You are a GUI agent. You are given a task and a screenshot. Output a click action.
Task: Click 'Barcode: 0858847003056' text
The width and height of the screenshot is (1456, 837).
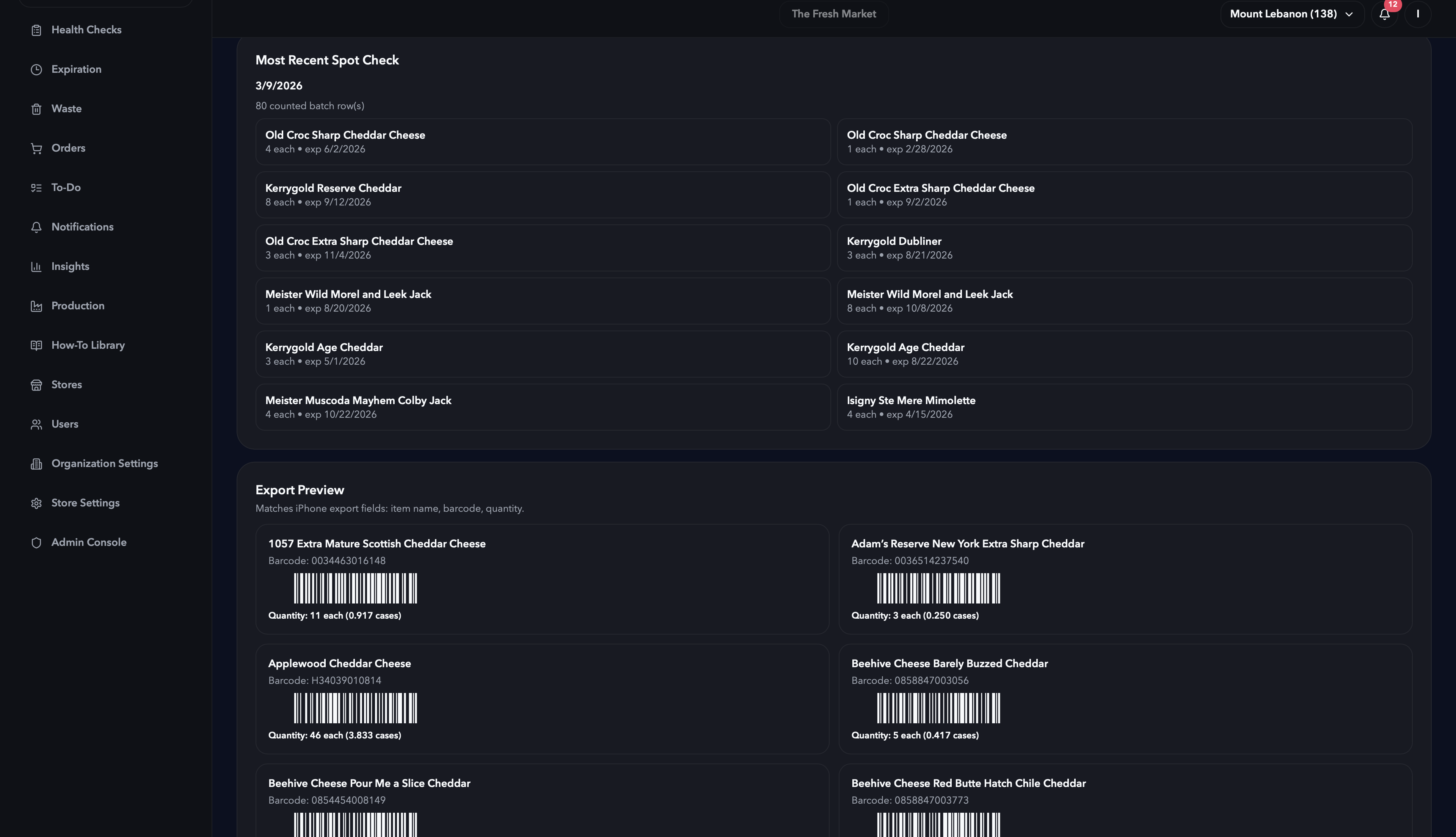pyautogui.click(x=909, y=681)
